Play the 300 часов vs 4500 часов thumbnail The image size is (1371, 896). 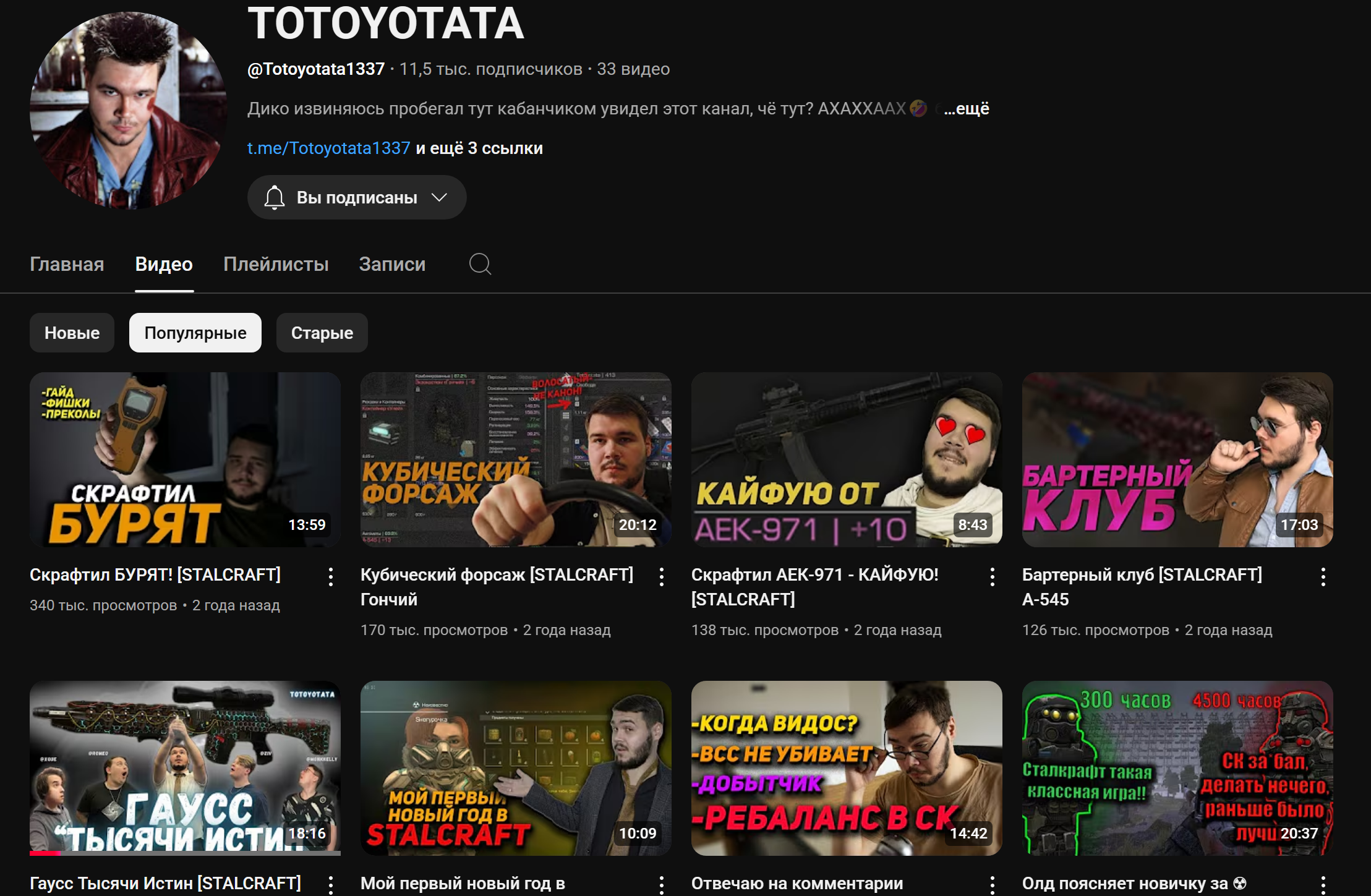click(1177, 768)
